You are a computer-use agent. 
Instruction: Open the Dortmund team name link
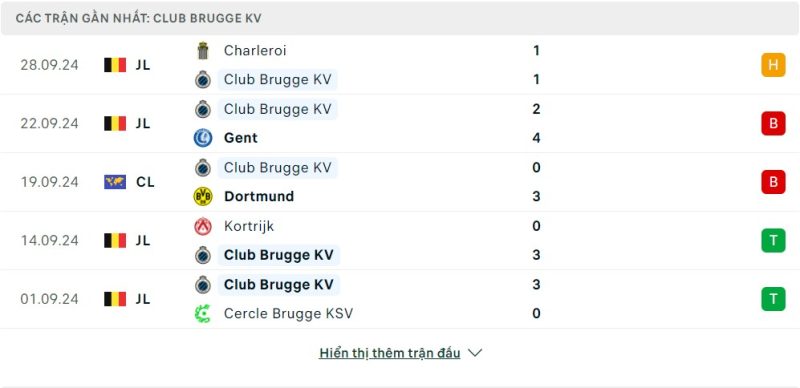(259, 197)
